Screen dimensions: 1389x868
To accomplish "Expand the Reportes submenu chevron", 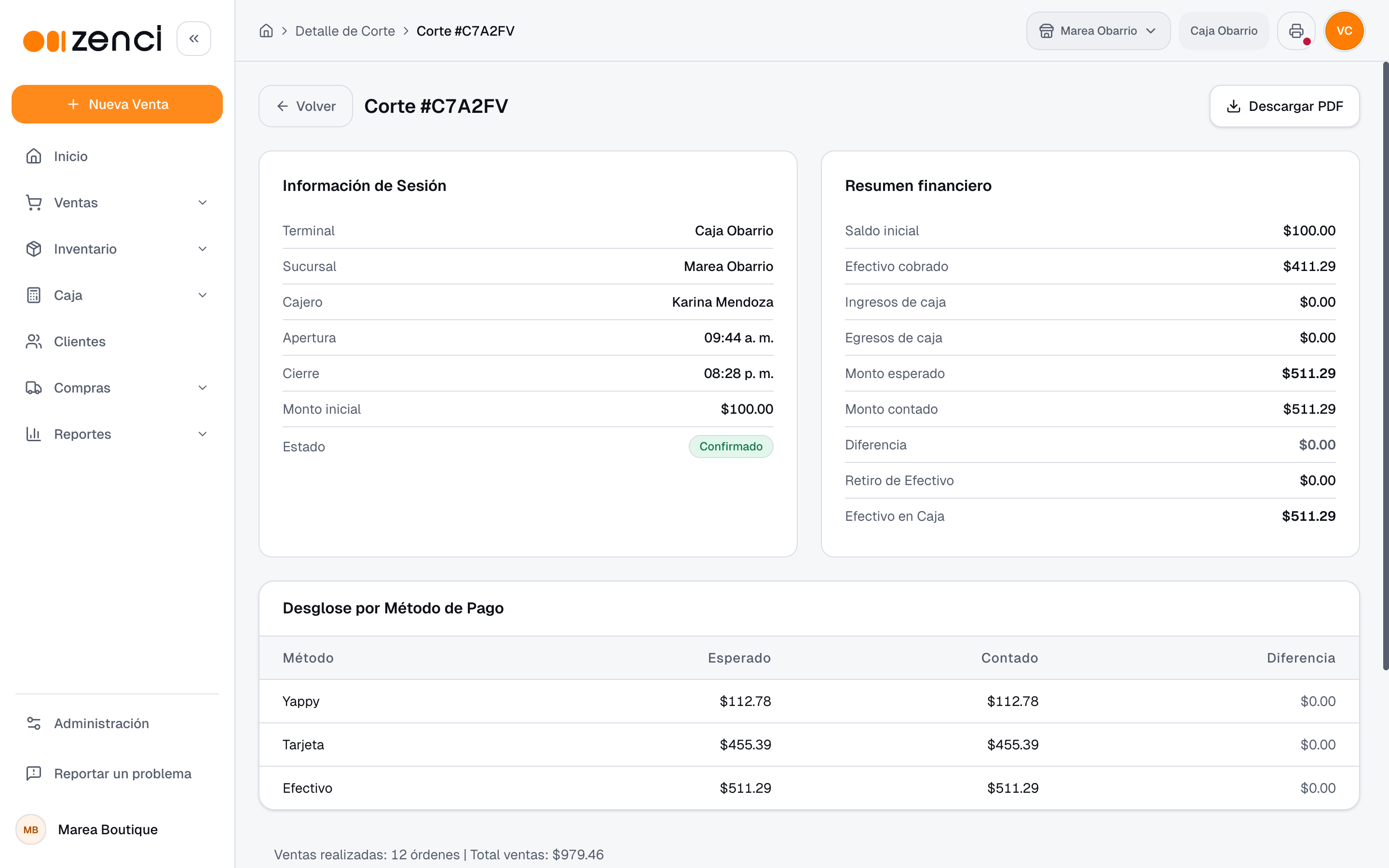I will 203,434.
